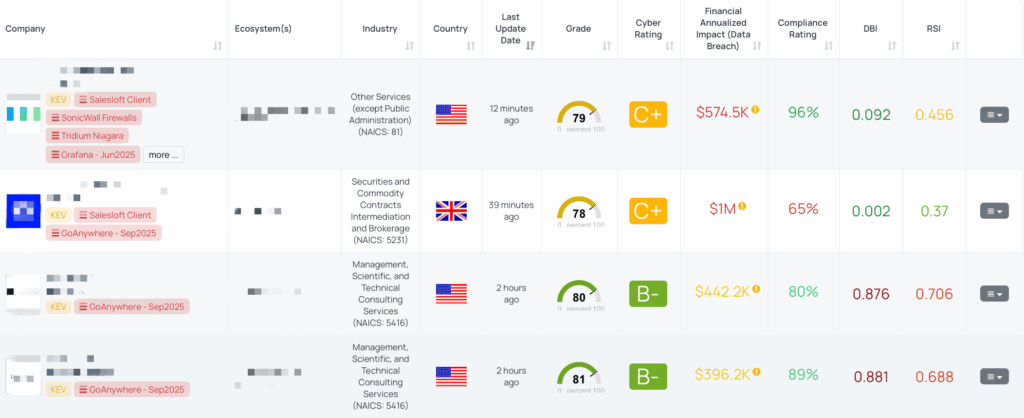Open action dropdown for the last row
1024x418 pixels.
tap(994, 376)
